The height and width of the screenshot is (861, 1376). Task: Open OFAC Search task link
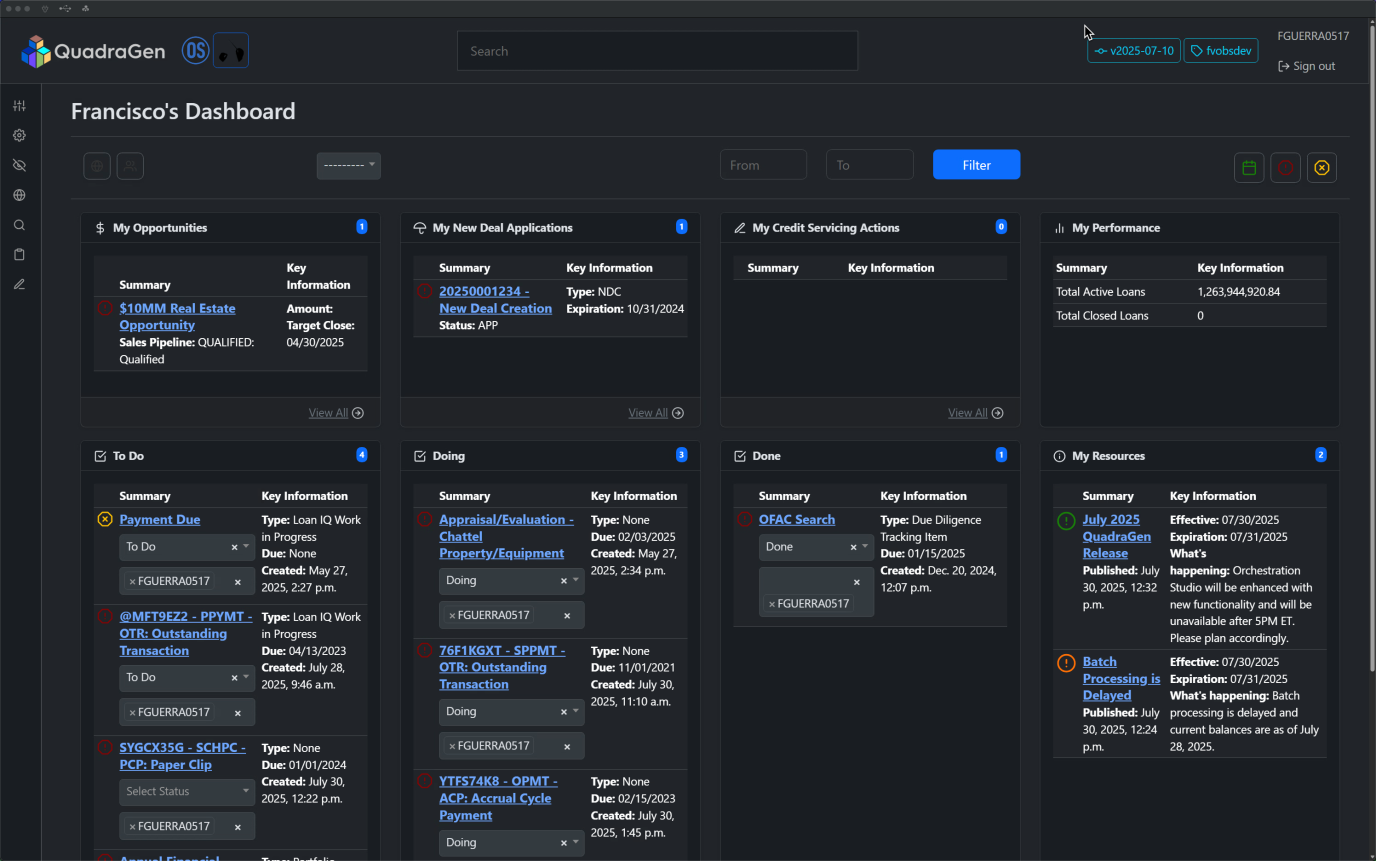tap(797, 520)
